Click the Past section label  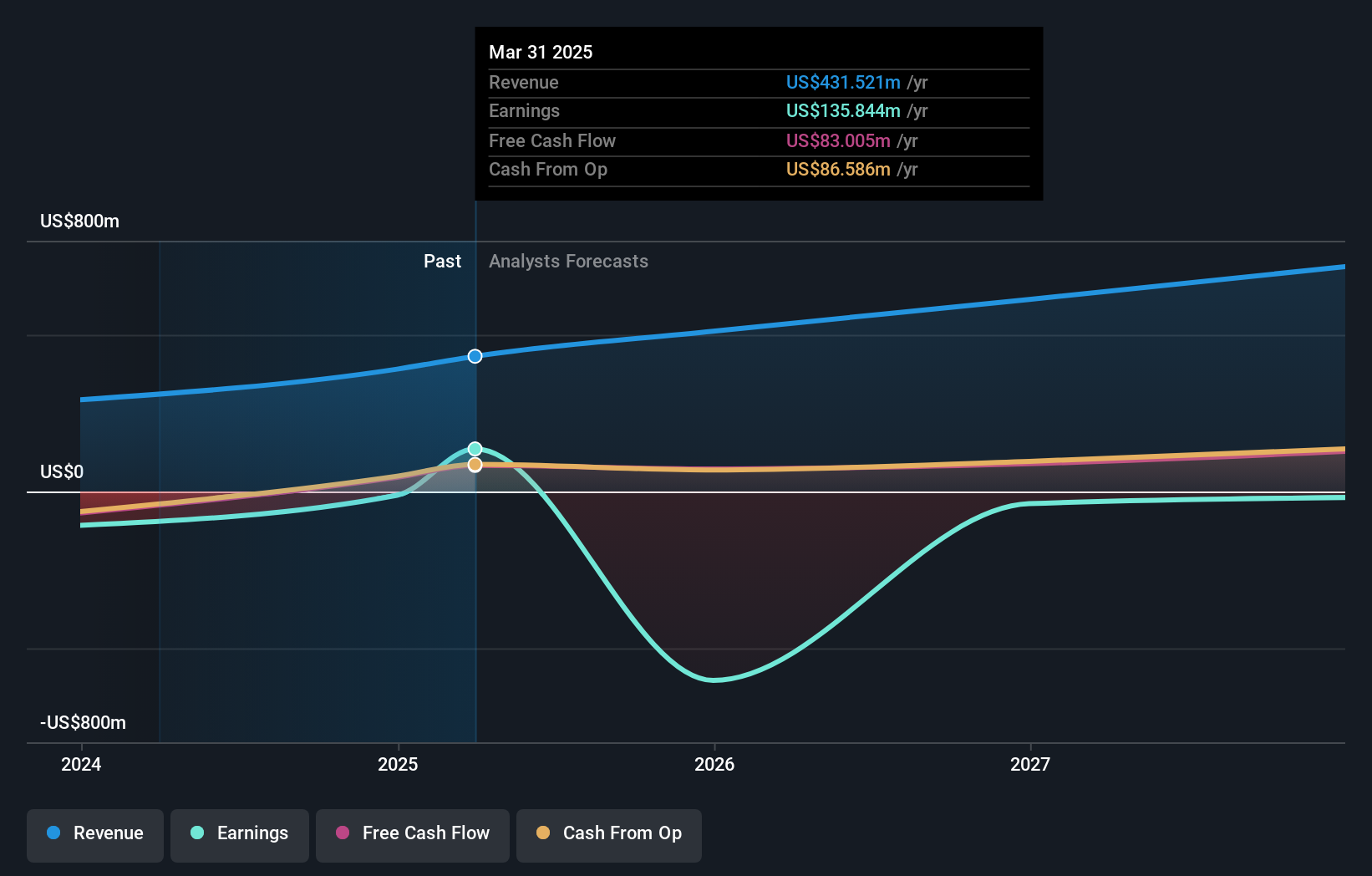(x=442, y=261)
